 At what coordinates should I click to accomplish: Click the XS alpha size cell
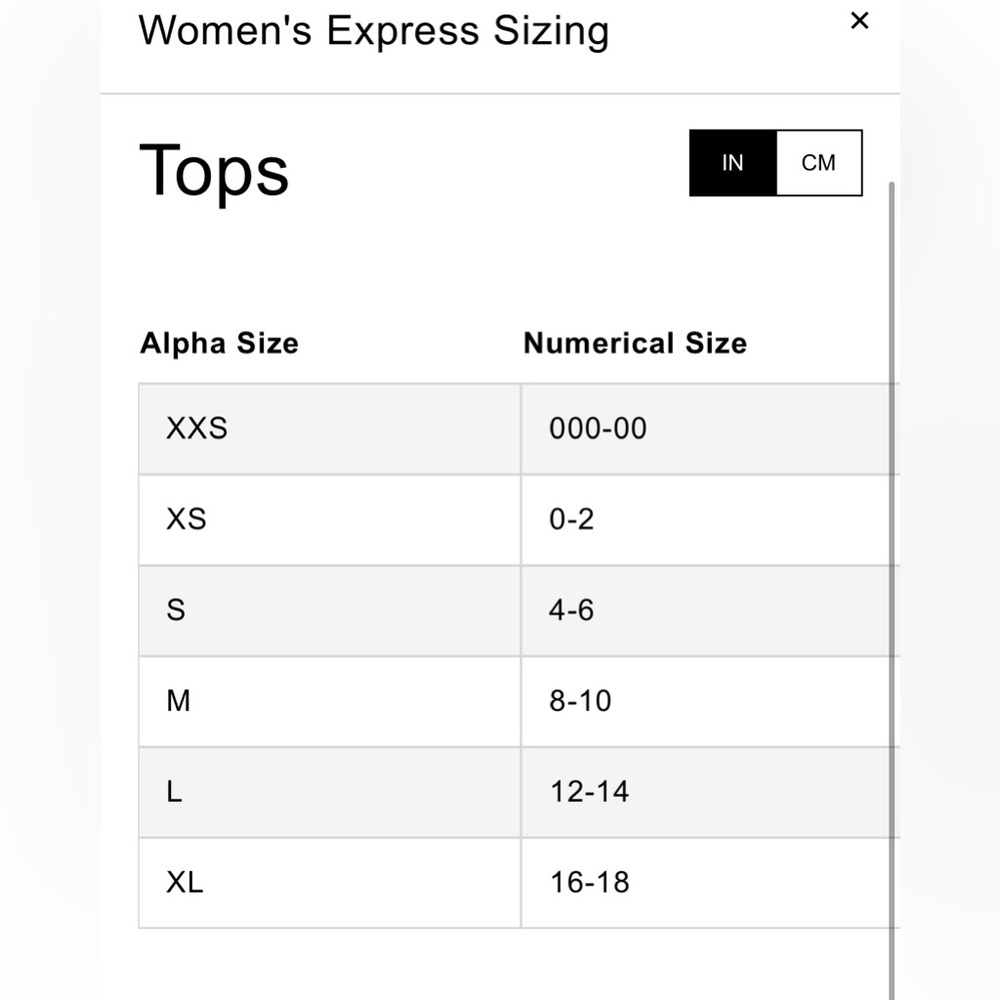coord(330,520)
